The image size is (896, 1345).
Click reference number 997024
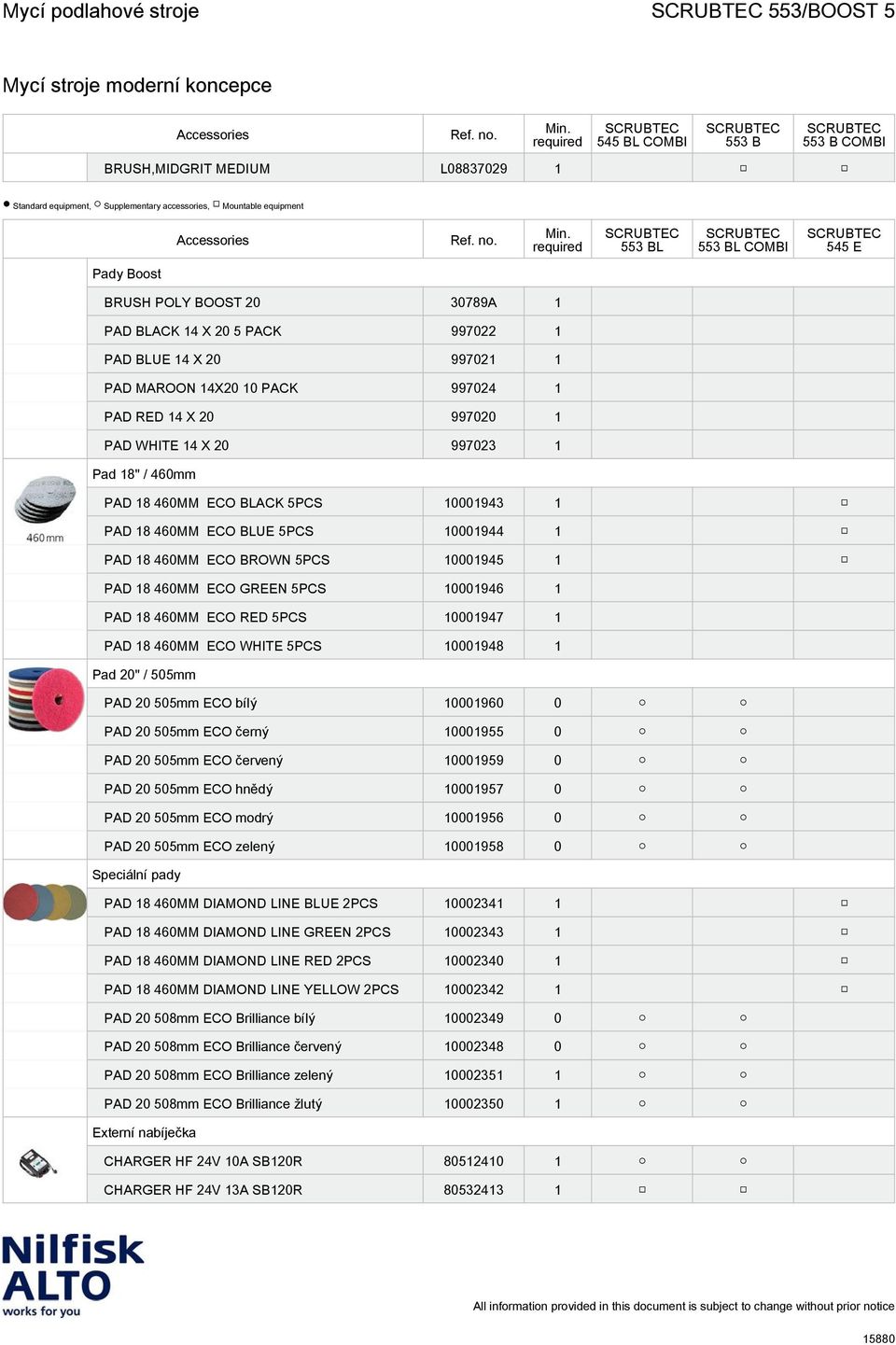[x=473, y=388]
